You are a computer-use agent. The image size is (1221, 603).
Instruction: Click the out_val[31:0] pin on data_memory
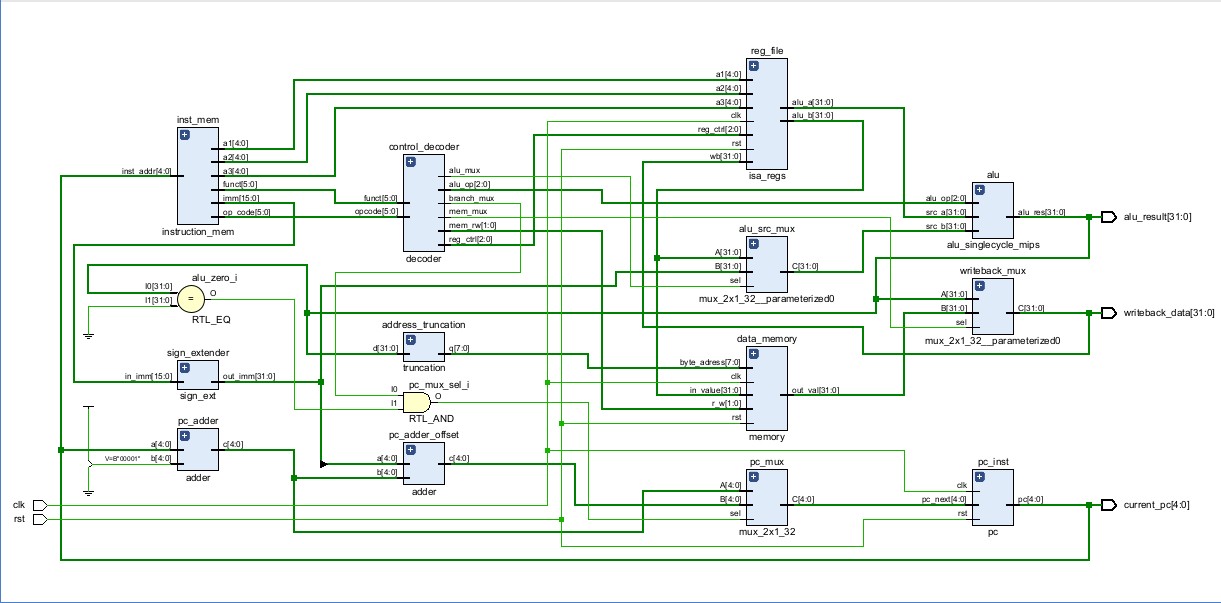(x=816, y=390)
